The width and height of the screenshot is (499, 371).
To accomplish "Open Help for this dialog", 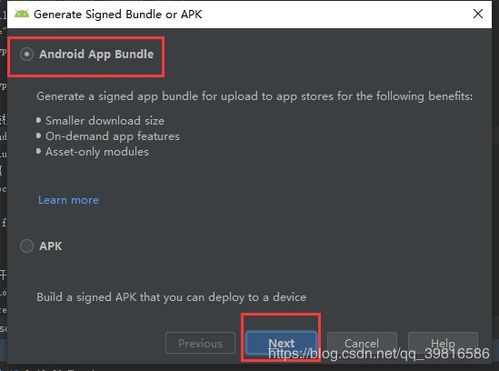I will point(443,343).
